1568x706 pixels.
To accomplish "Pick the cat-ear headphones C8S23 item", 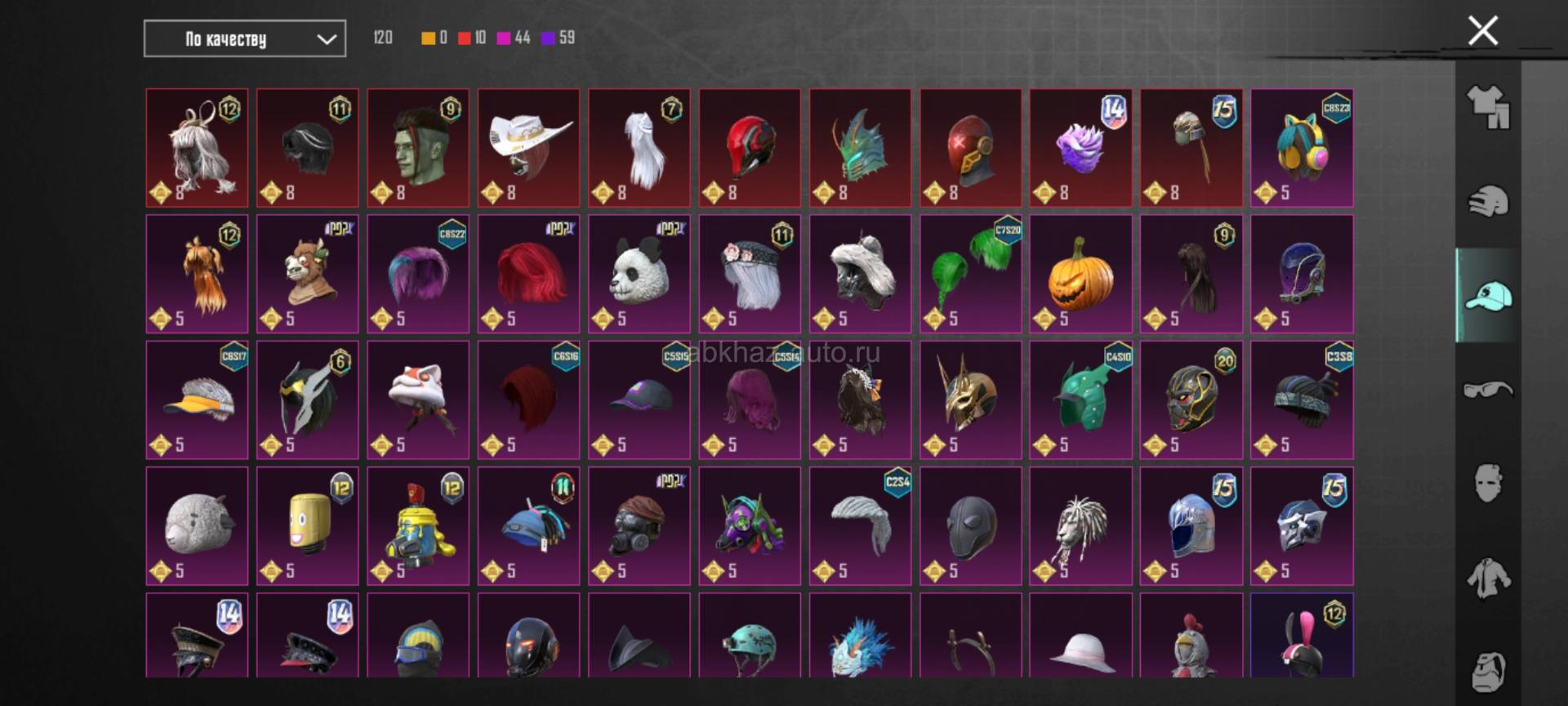I will (x=1302, y=148).
